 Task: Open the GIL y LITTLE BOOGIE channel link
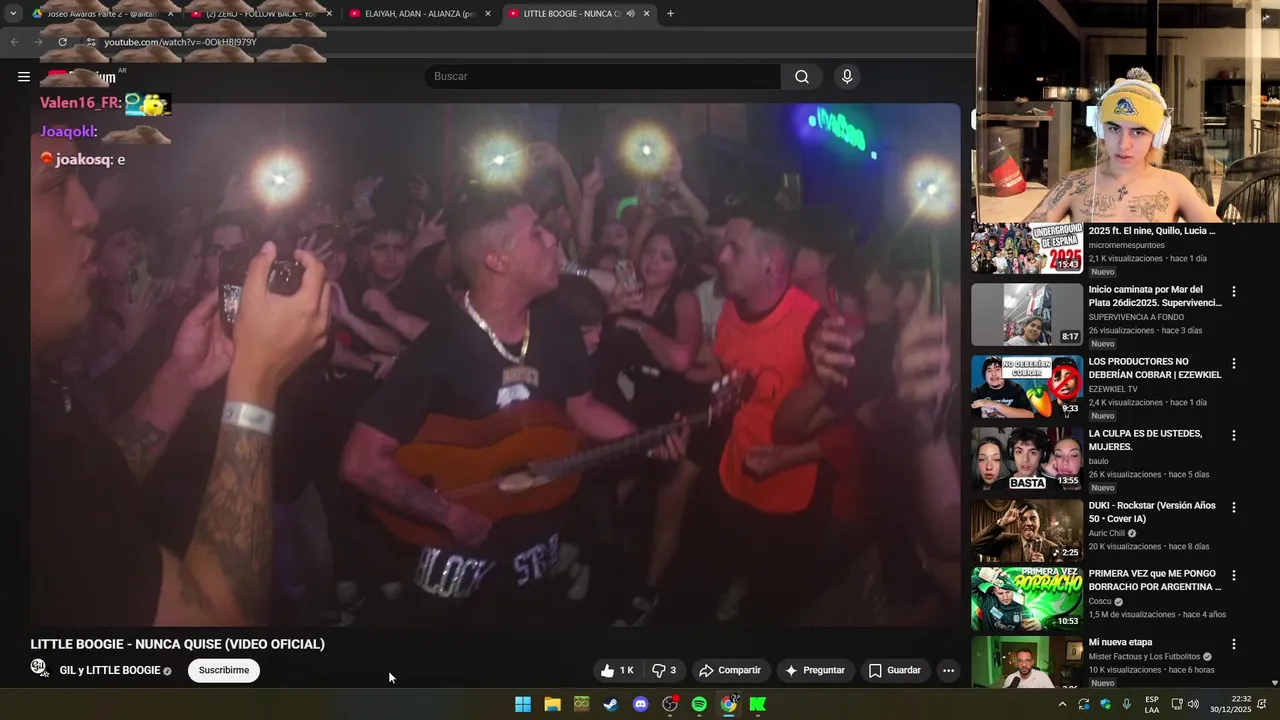click(x=110, y=670)
